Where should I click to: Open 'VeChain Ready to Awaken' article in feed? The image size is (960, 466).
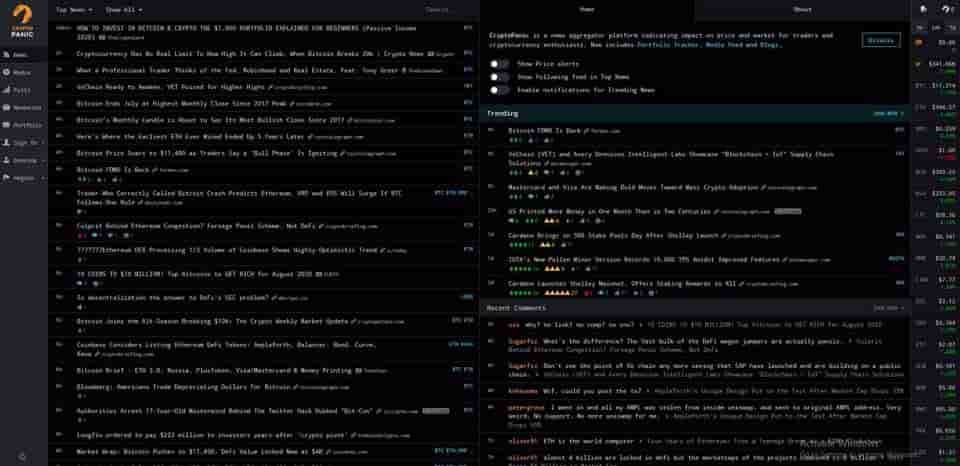[x=171, y=87]
